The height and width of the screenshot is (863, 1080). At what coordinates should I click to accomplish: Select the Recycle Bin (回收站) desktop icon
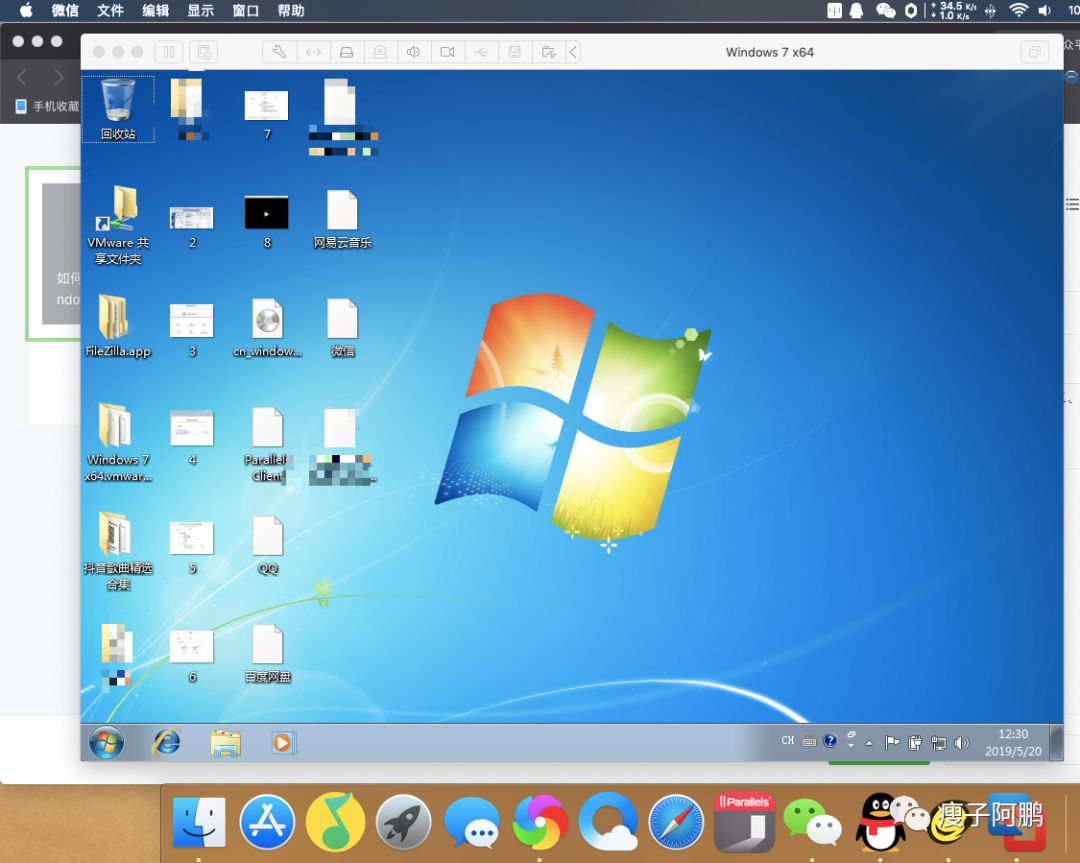pos(118,109)
